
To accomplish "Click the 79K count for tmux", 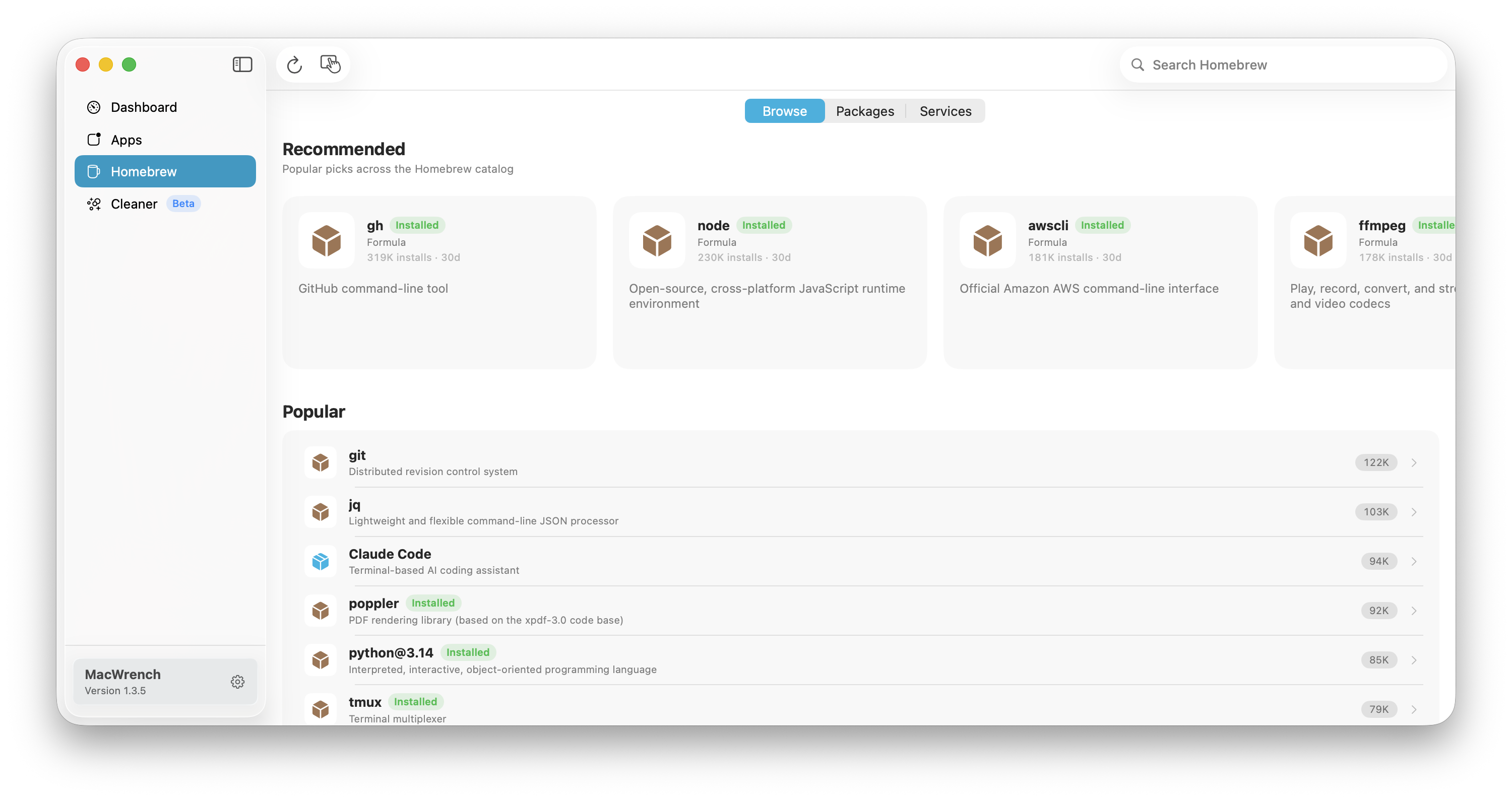I will tap(1379, 709).
